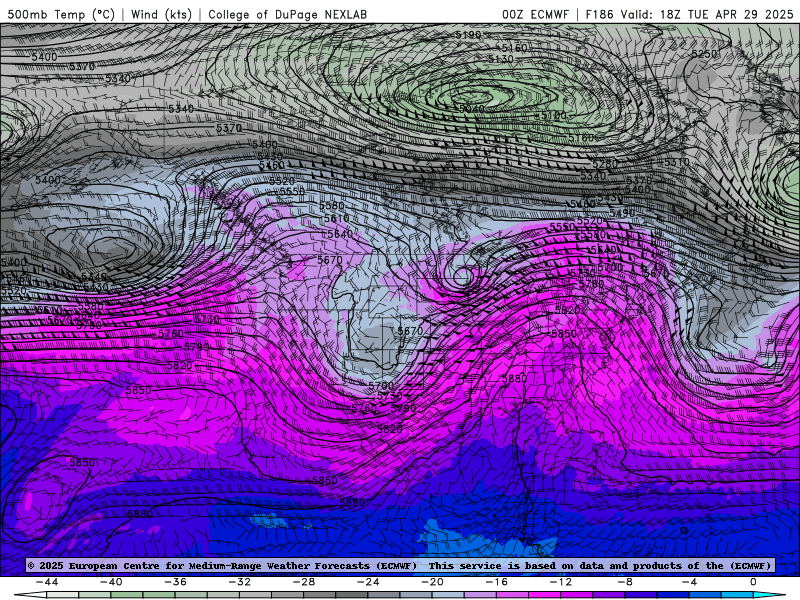Click the '5190' contour label
This screenshot has width=800, height=600.
pyautogui.click(x=468, y=35)
